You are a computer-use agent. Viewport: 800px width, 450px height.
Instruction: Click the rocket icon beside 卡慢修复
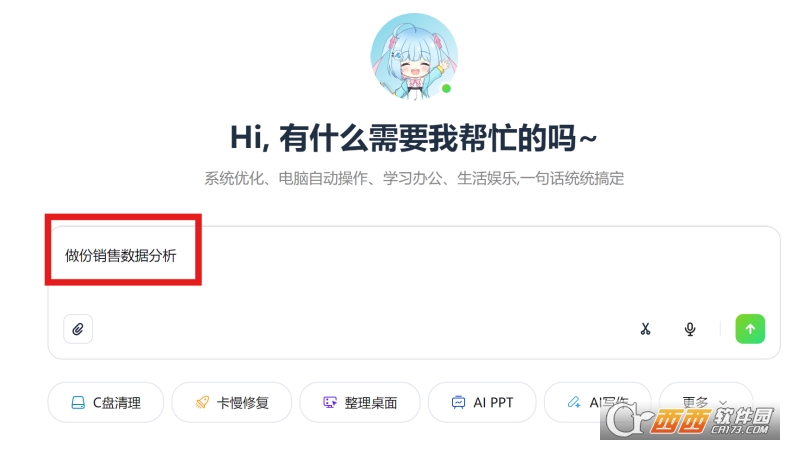pos(202,403)
